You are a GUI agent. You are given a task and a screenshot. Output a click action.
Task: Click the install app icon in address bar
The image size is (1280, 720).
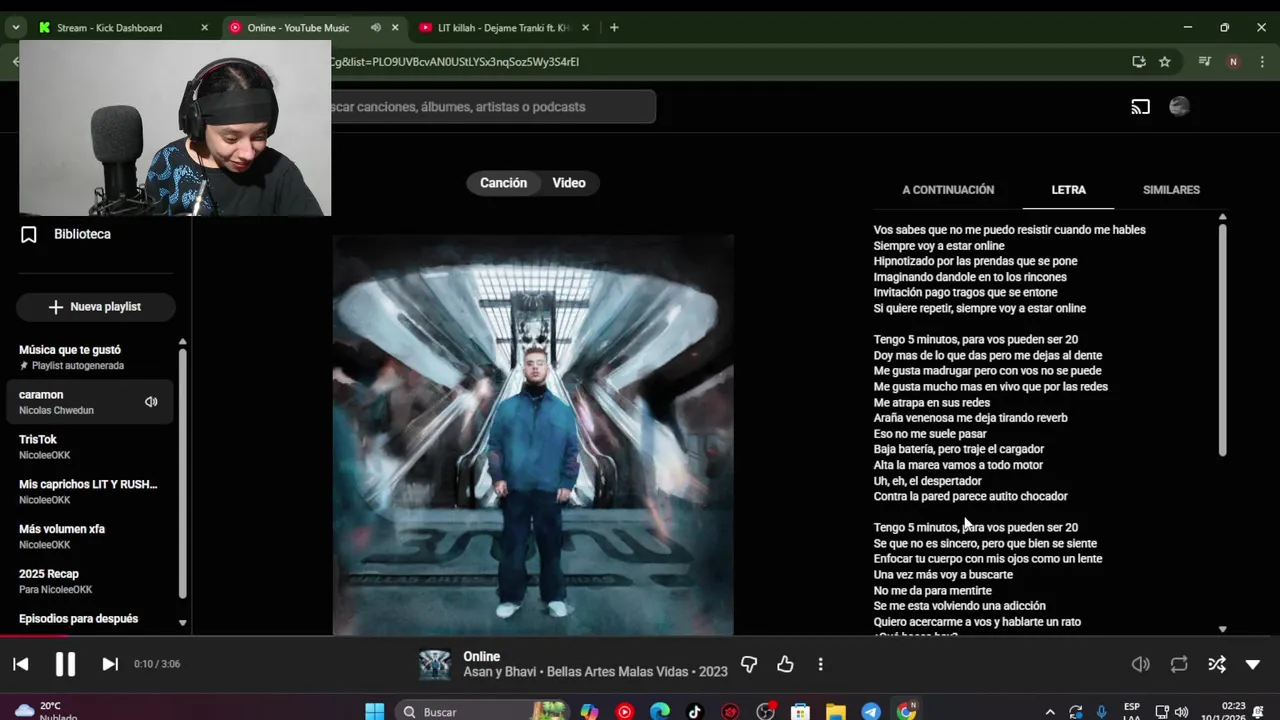point(1138,62)
